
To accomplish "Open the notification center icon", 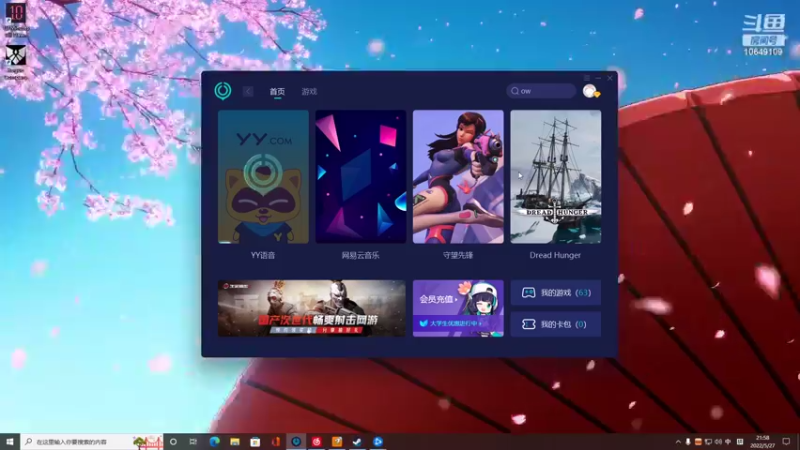I will point(786,441).
